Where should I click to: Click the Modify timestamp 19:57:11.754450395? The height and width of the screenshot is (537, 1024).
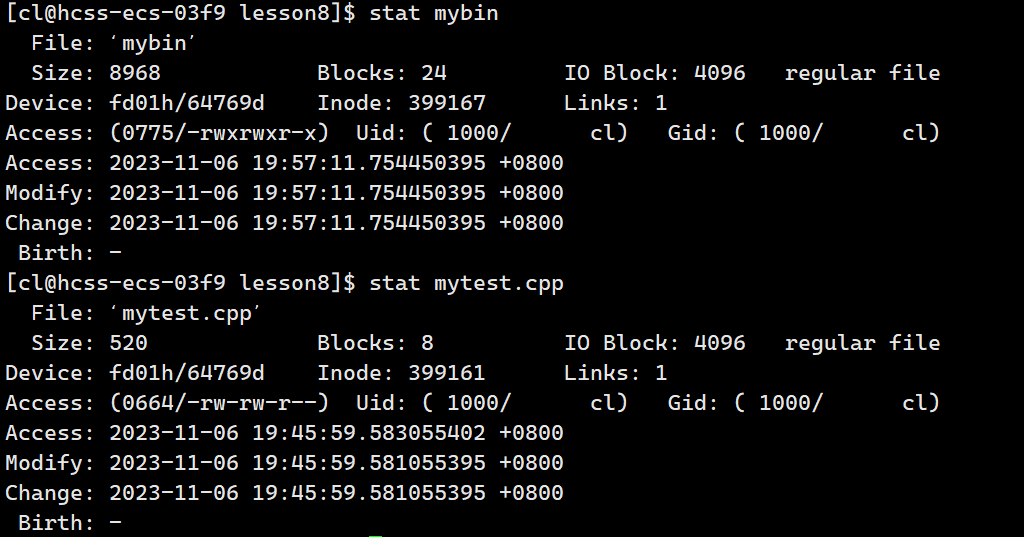click(369, 193)
